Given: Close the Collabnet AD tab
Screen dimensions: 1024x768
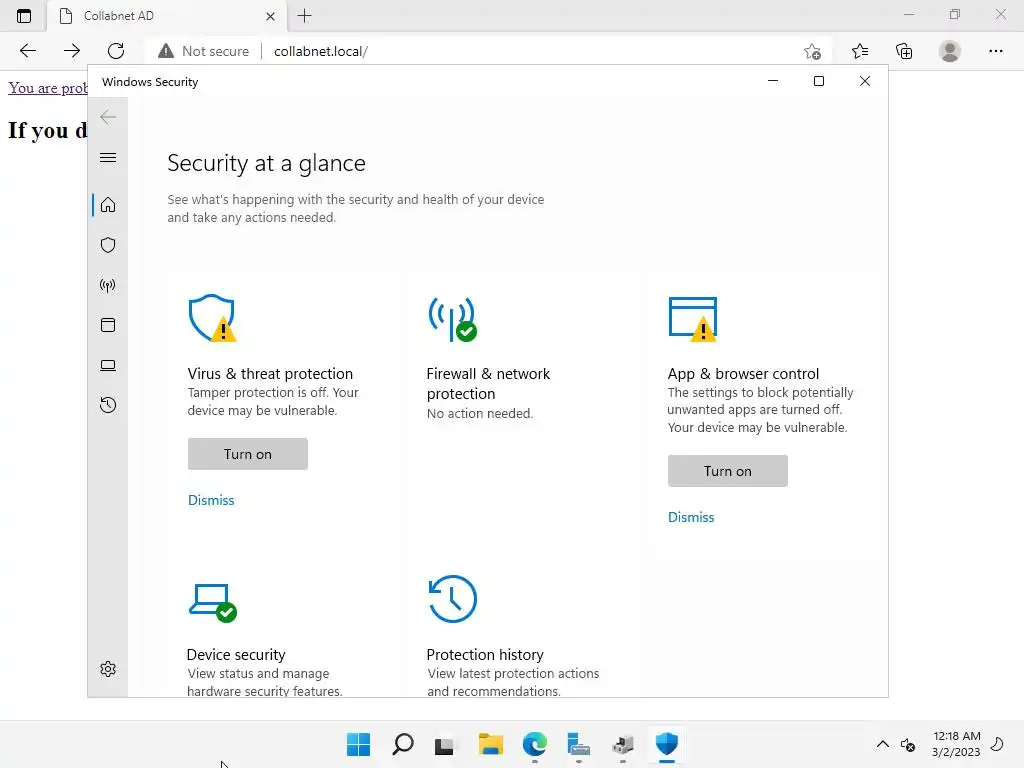Looking at the screenshot, I should [x=270, y=16].
